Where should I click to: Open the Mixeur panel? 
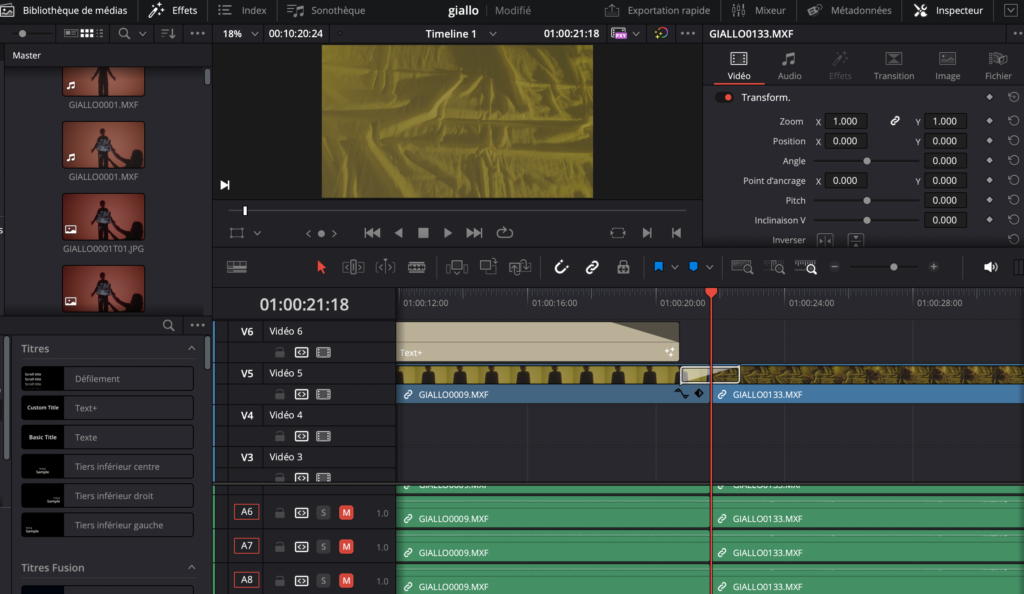pyautogui.click(x=759, y=10)
